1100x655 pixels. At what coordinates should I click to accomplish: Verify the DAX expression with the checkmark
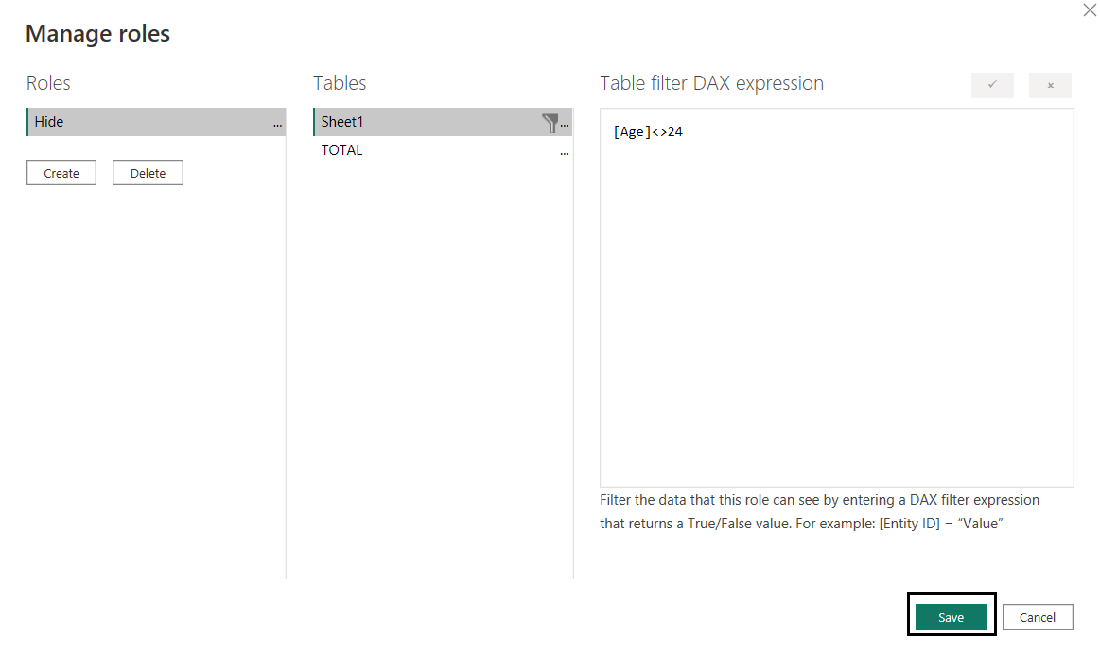click(x=992, y=85)
